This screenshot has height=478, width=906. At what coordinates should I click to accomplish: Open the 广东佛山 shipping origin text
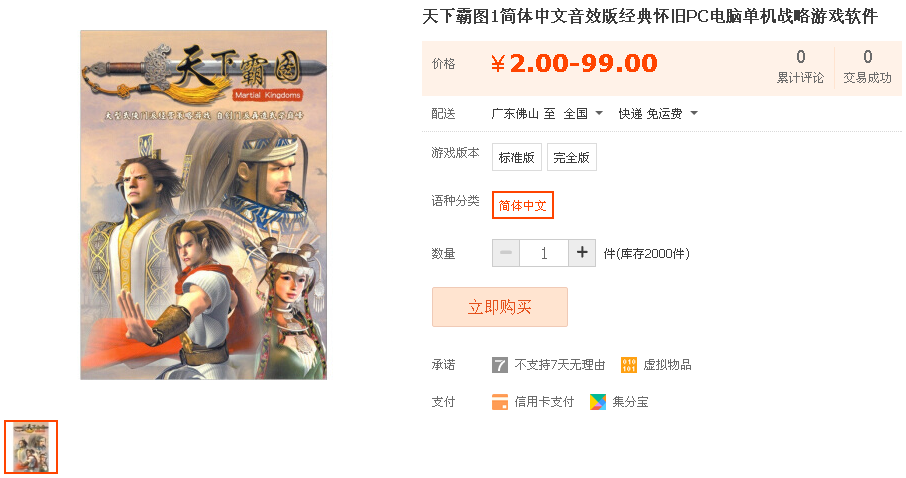515,114
